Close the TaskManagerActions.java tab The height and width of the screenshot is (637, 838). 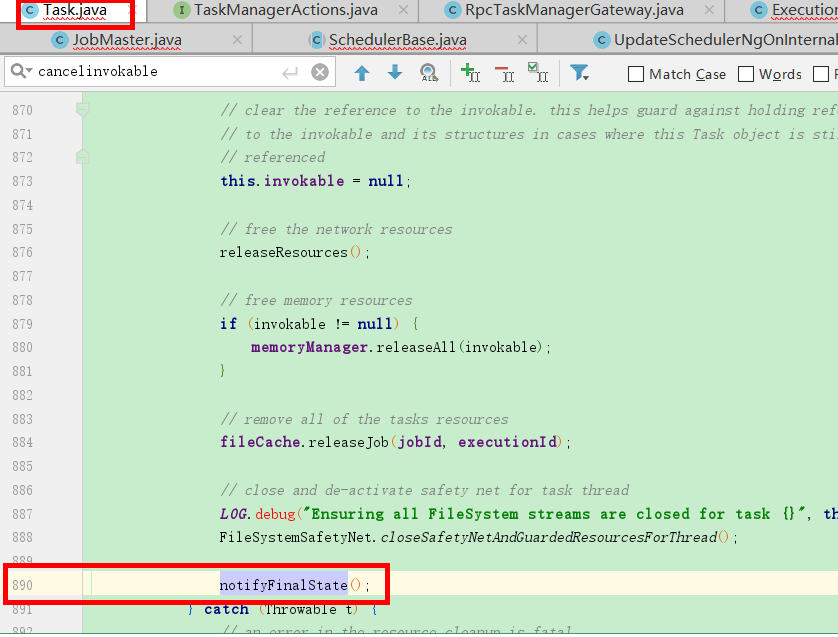[x=404, y=10]
